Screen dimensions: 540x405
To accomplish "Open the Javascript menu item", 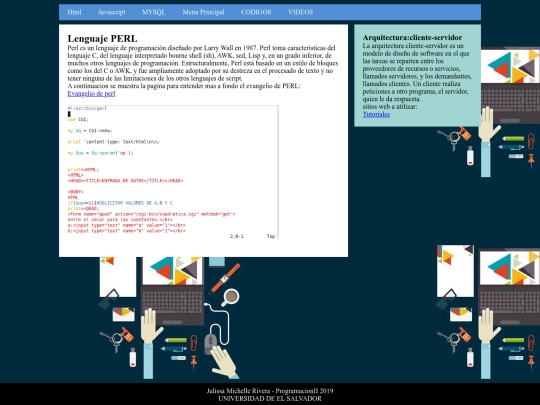I will pyautogui.click(x=112, y=12).
